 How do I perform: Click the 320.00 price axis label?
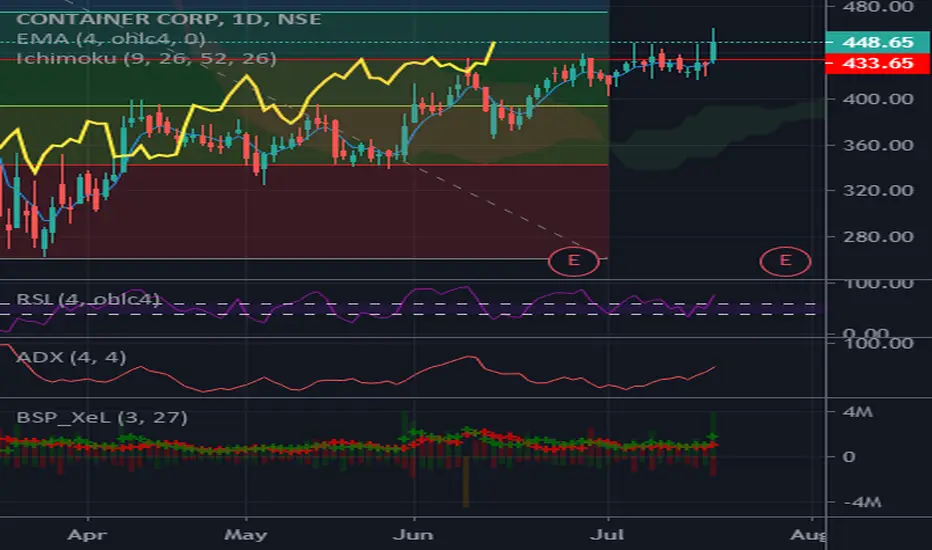click(x=878, y=191)
